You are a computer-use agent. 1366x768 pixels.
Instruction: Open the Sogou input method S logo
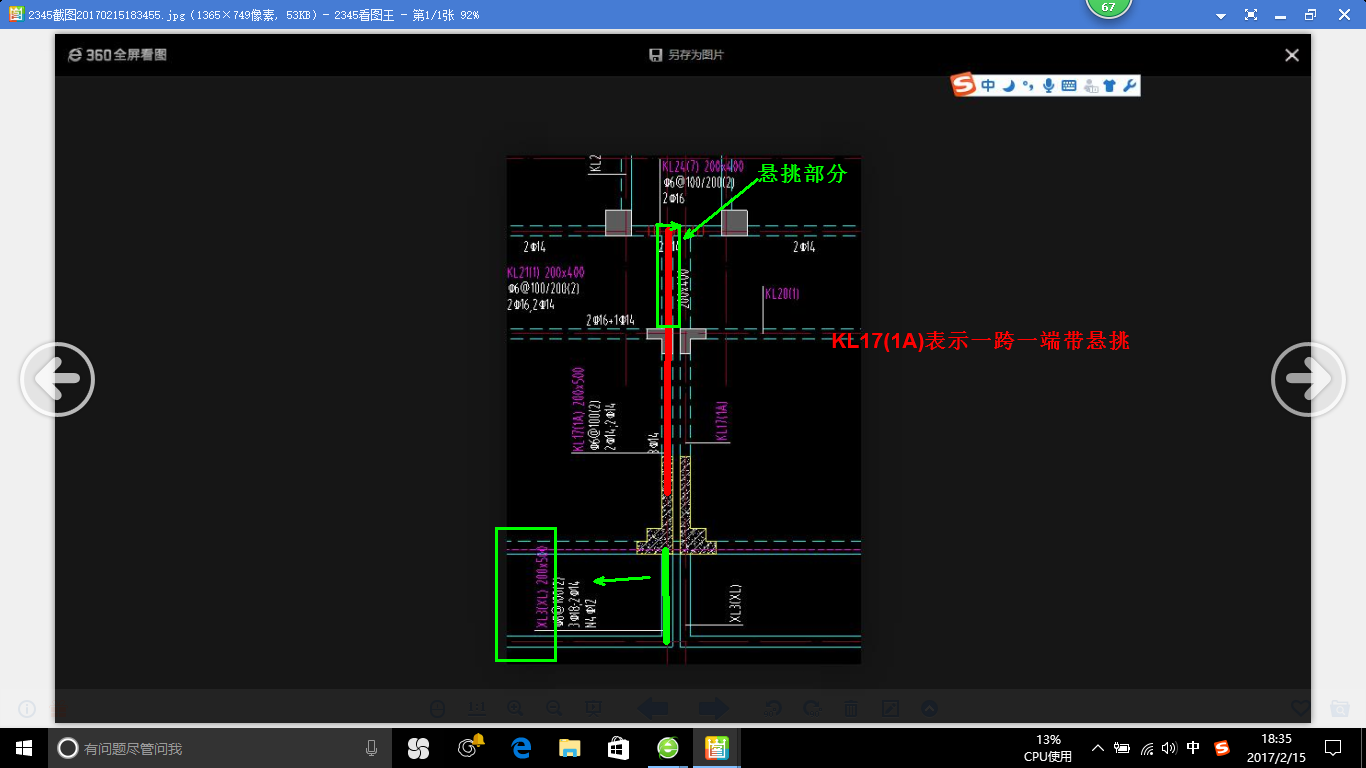tap(964, 85)
